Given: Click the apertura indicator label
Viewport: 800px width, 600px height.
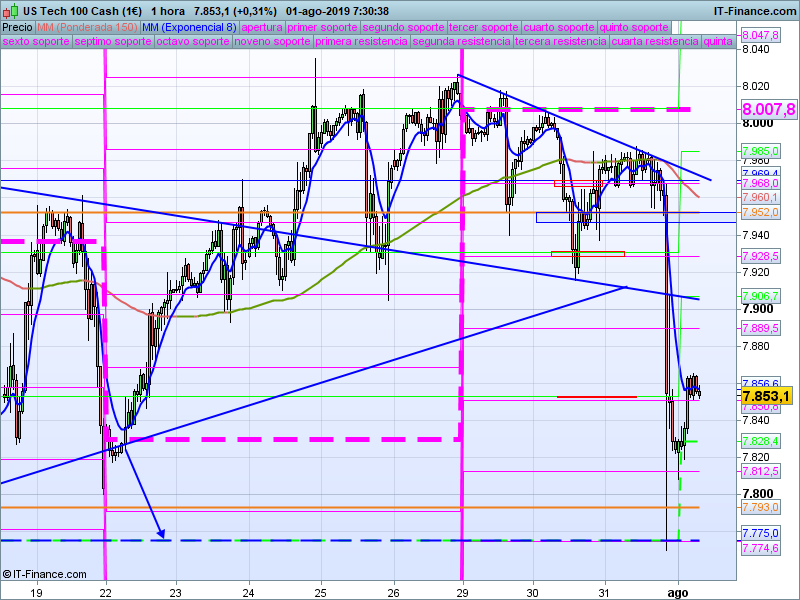Looking at the screenshot, I should [262, 28].
